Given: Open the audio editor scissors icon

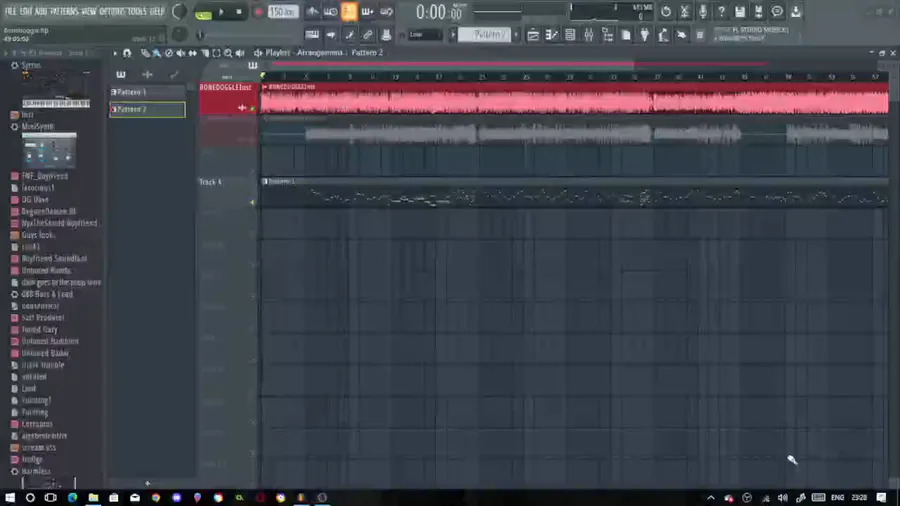Looking at the screenshot, I should pos(684,11).
